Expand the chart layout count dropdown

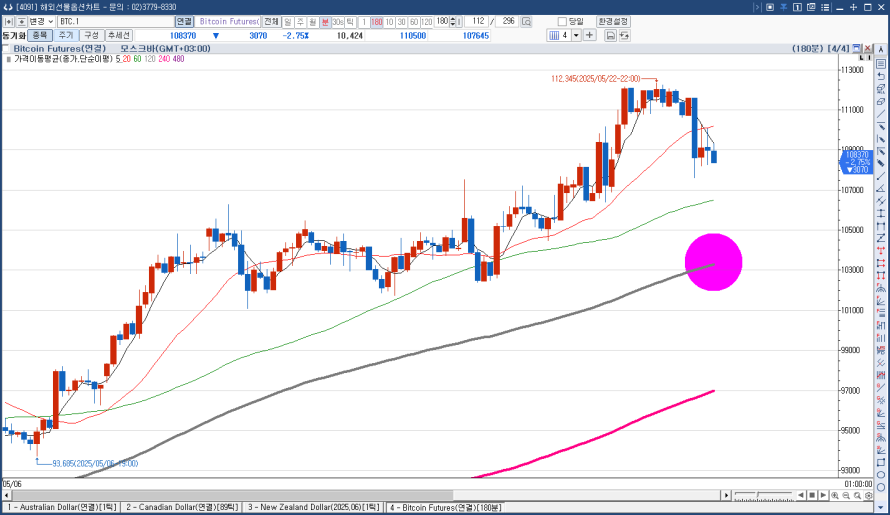[575, 35]
